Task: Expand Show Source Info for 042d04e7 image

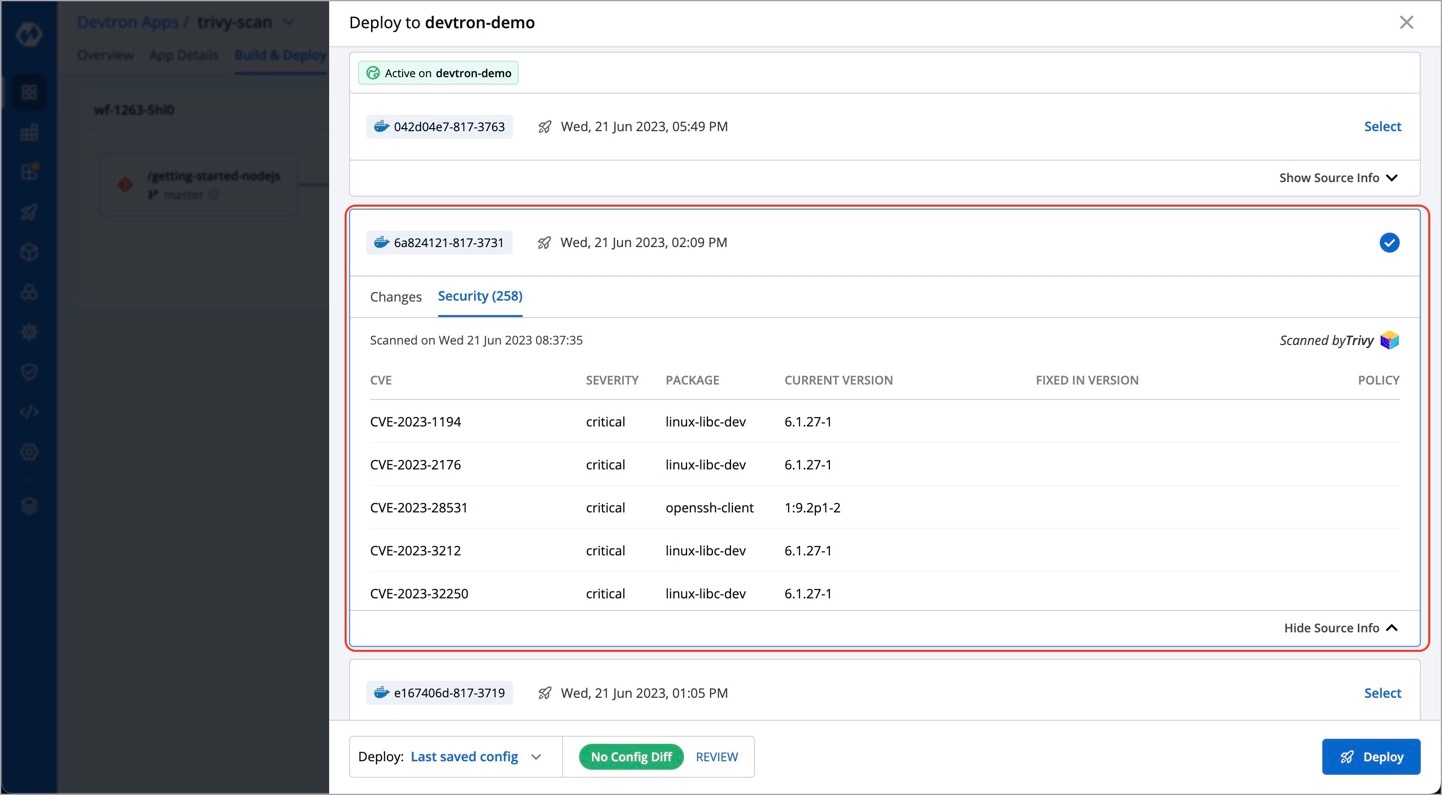Action: pos(1338,178)
